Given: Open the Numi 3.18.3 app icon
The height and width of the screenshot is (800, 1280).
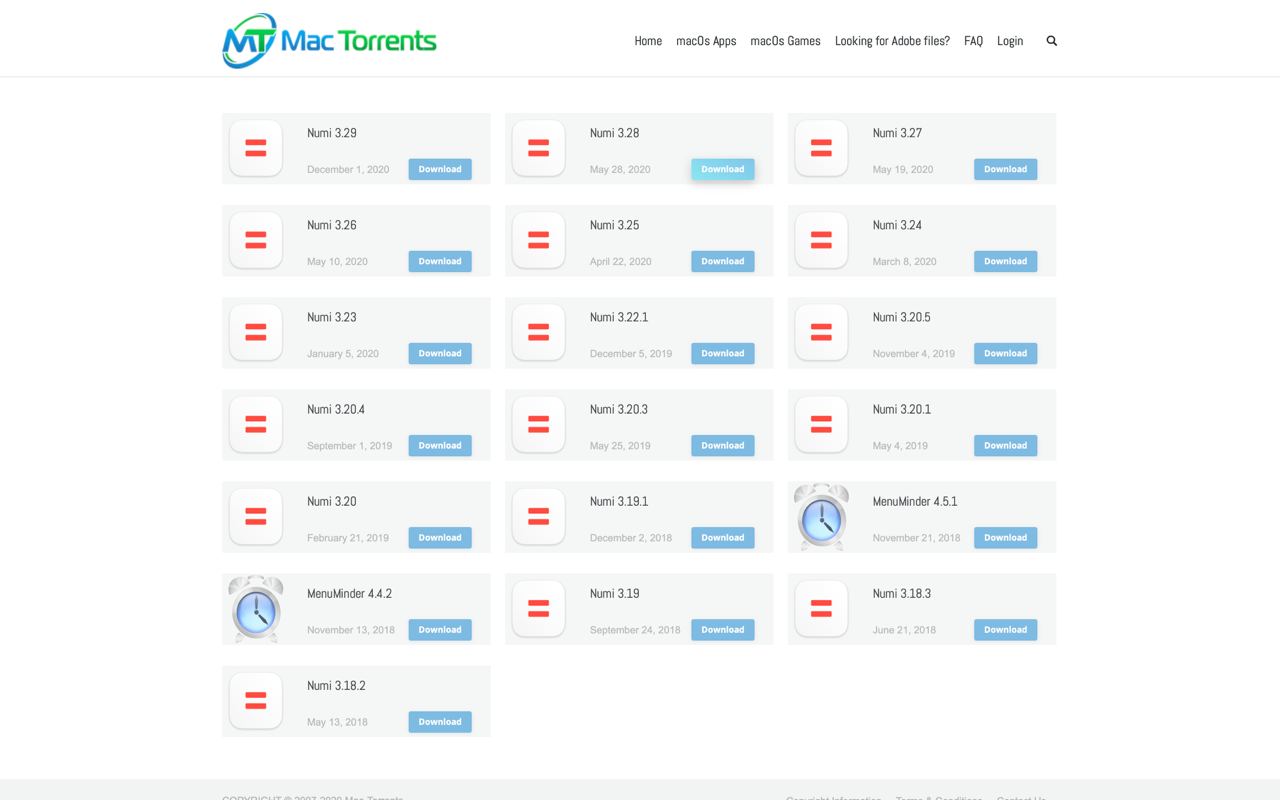Looking at the screenshot, I should pos(821,608).
